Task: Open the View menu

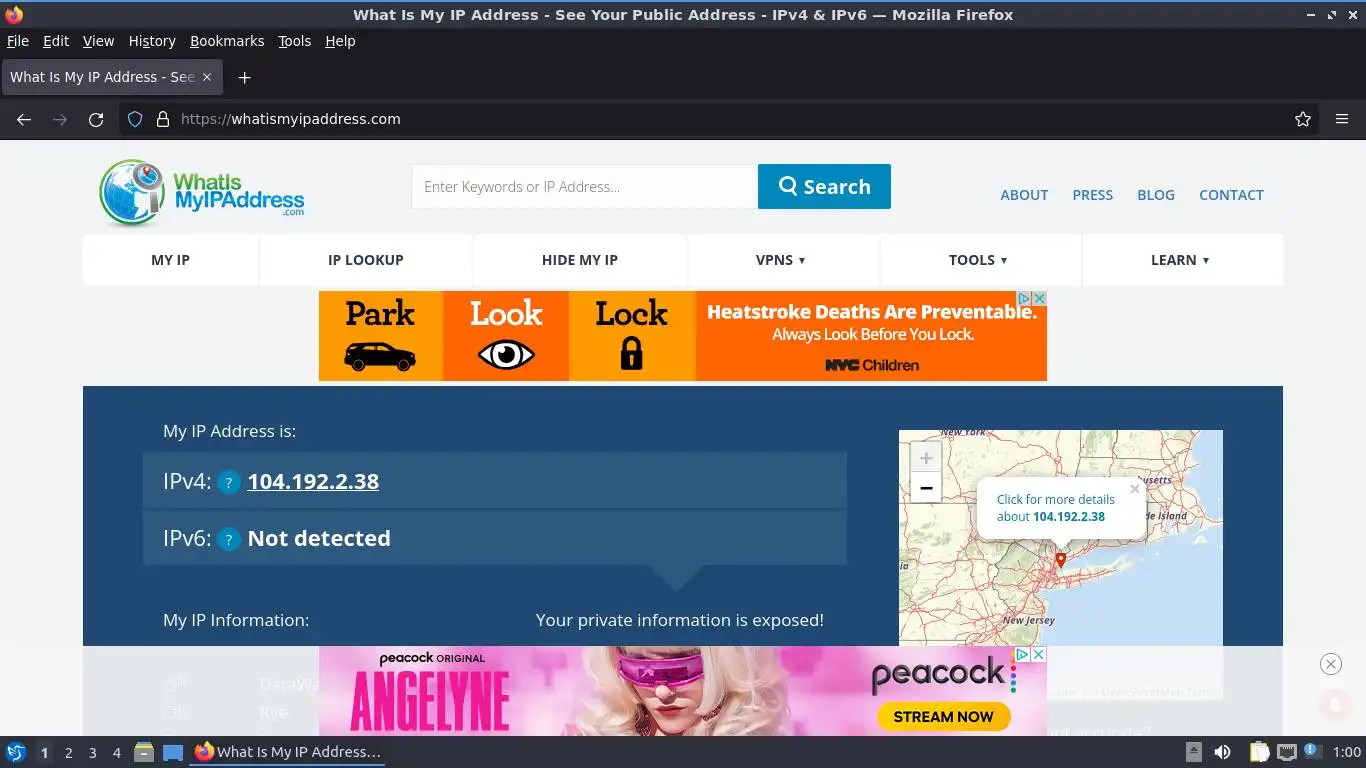Action: click(x=98, y=41)
